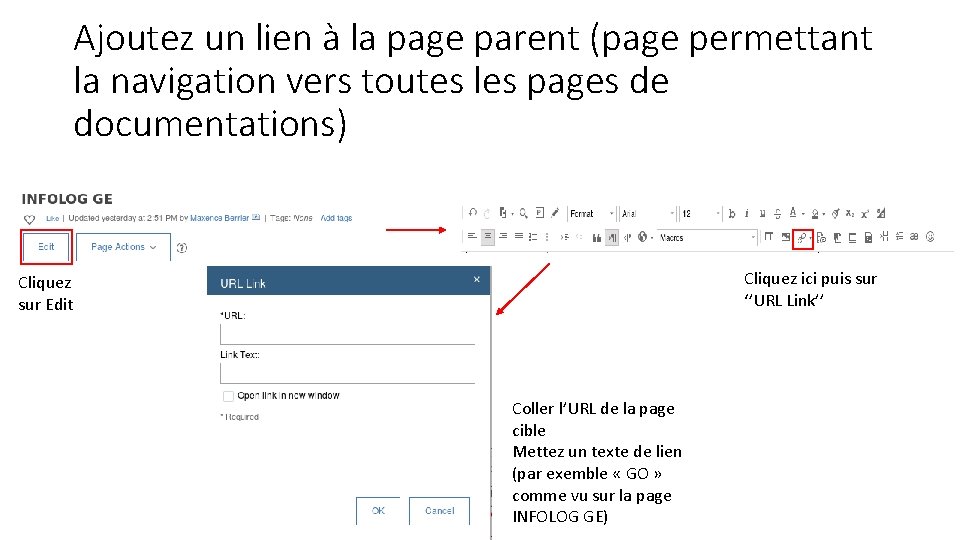
Task: Click the Edit button
Action: [47, 247]
